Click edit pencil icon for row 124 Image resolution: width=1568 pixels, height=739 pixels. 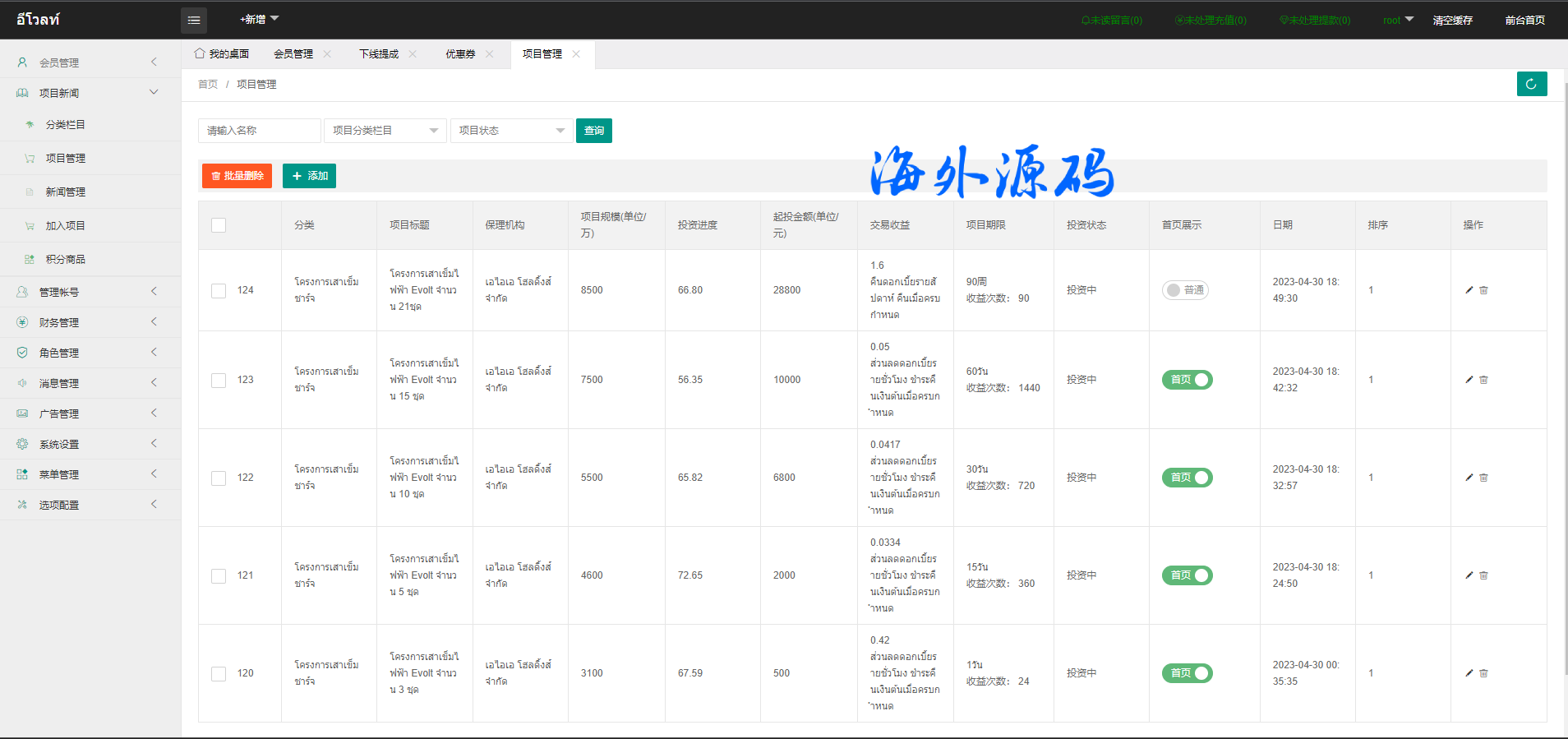[1469, 290]
